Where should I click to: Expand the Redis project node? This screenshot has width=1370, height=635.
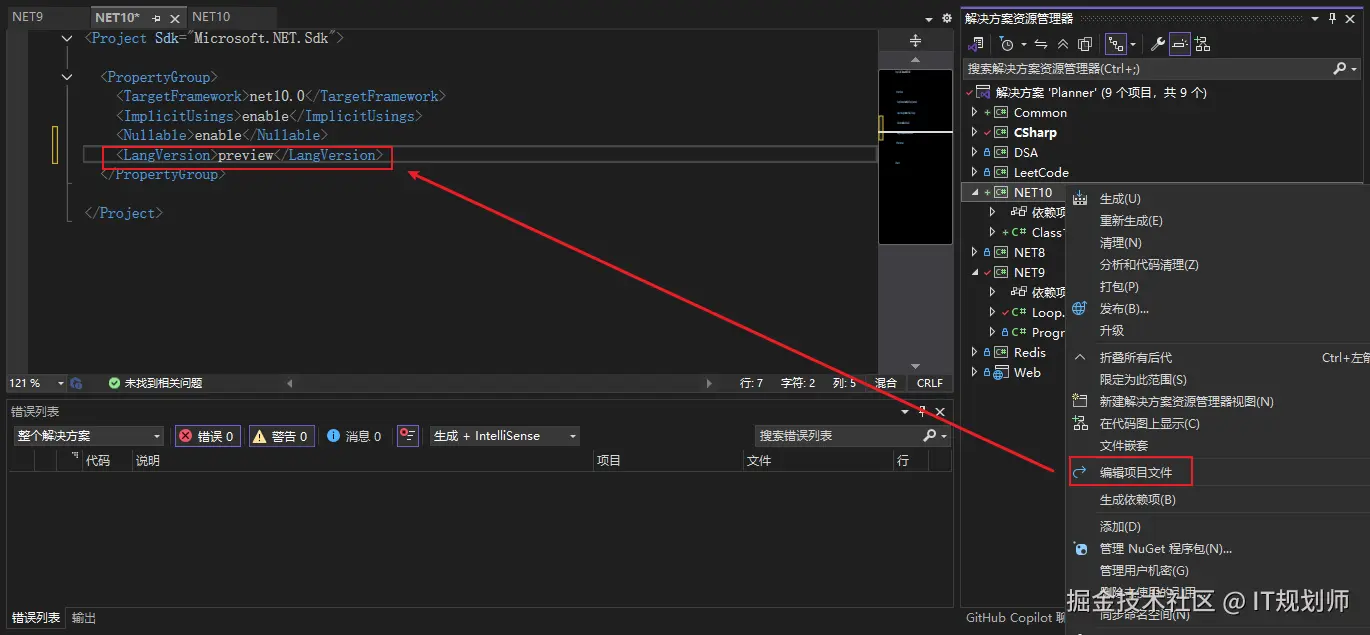[975, 352]
